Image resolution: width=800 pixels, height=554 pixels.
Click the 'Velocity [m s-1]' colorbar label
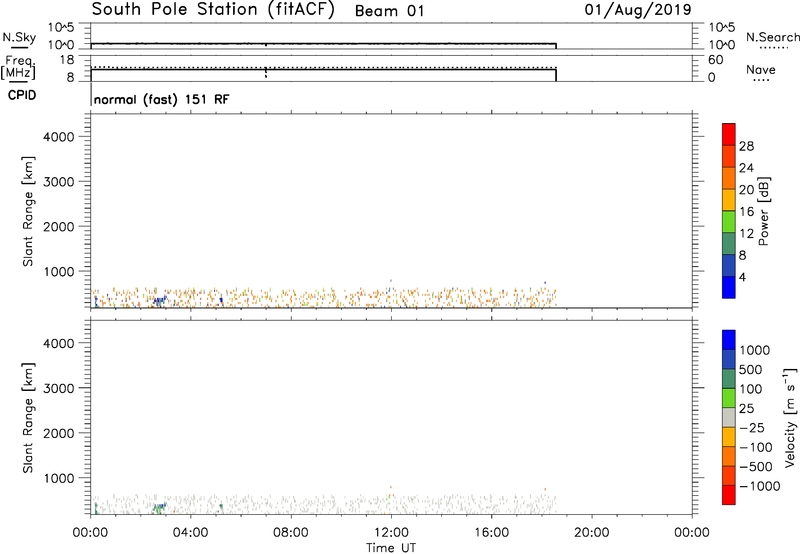pyautogui.click(x=790, y=417)
